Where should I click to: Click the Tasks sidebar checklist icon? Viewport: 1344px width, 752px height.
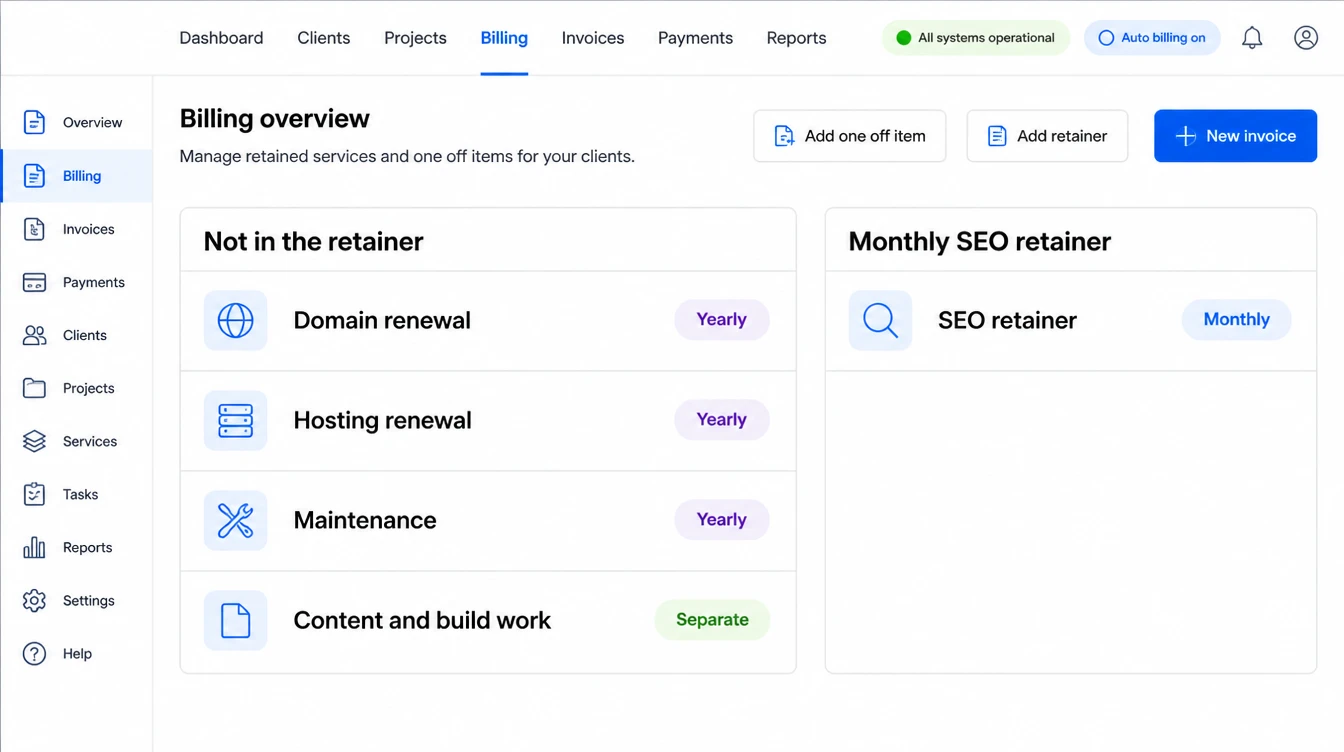pyautogui.click(x=34, y=494)
